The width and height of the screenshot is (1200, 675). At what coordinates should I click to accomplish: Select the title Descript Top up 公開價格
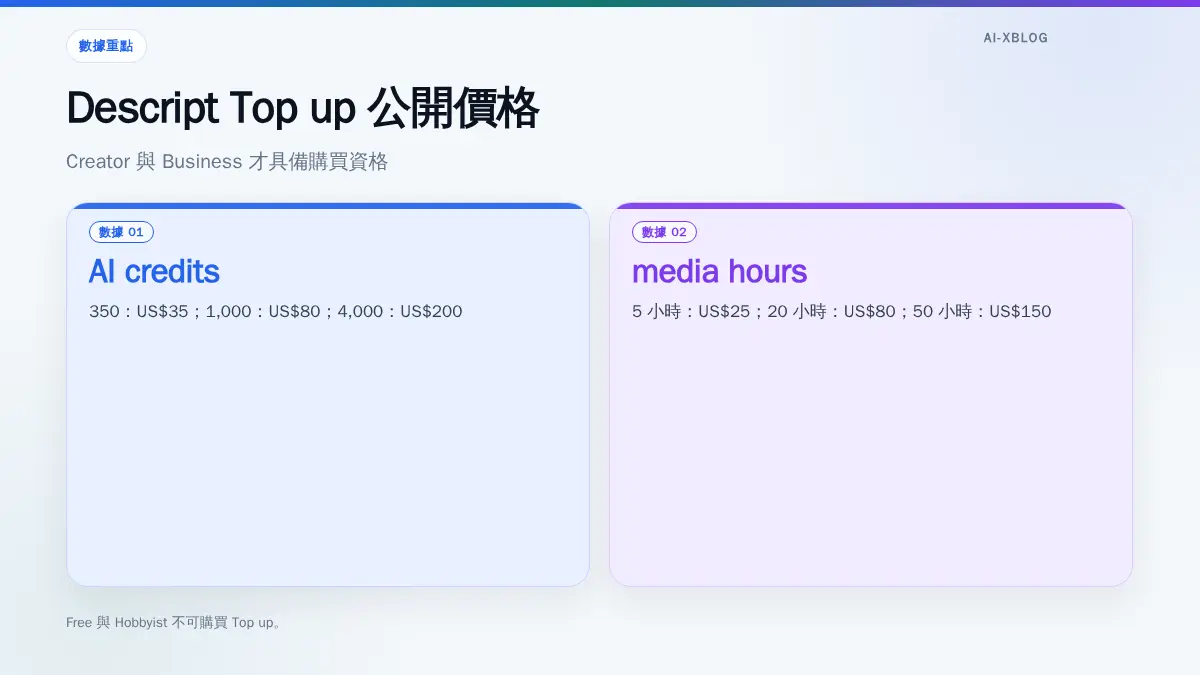[x=303, y=108]
